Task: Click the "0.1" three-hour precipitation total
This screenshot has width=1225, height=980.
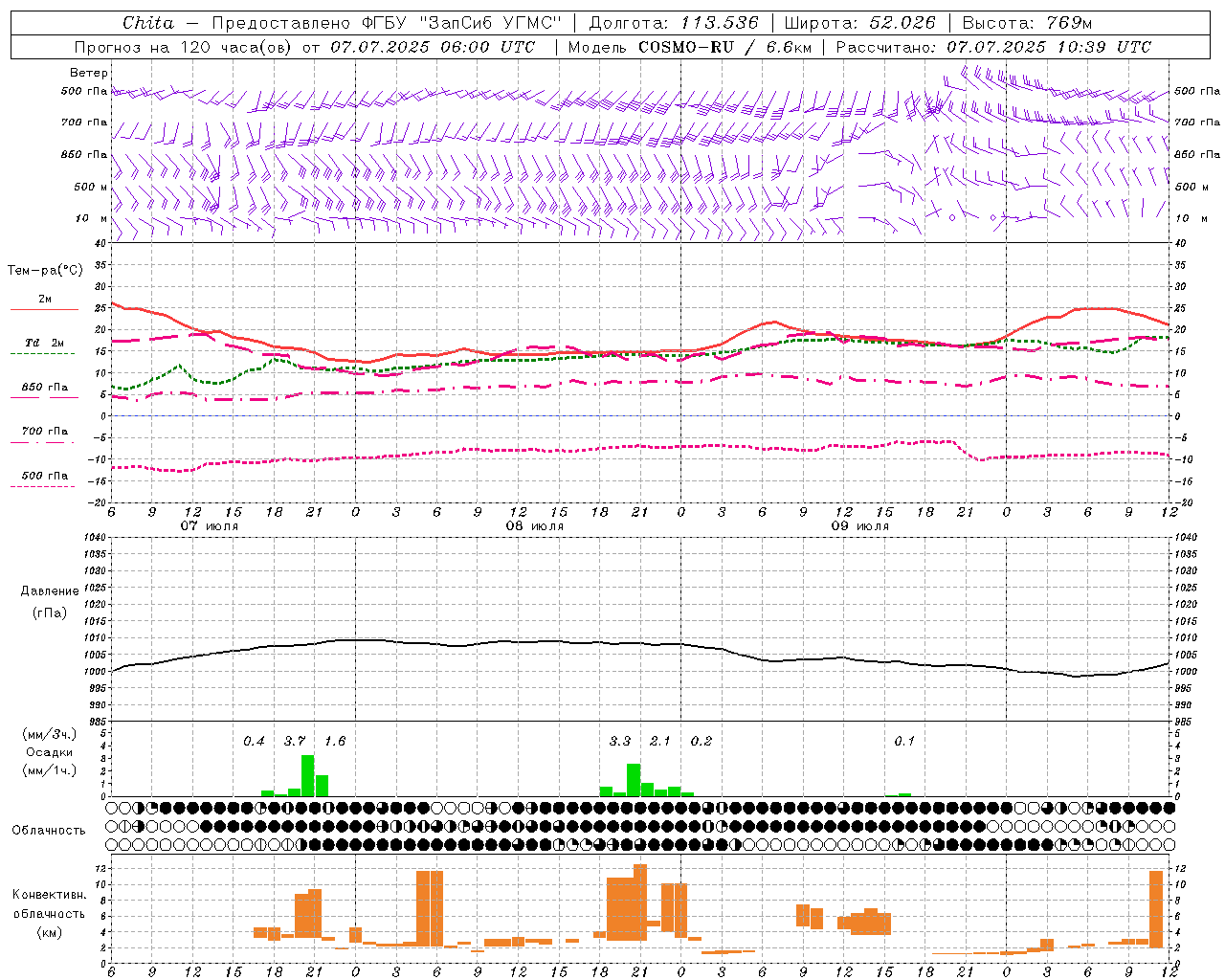Action: (x=904, y=741)
